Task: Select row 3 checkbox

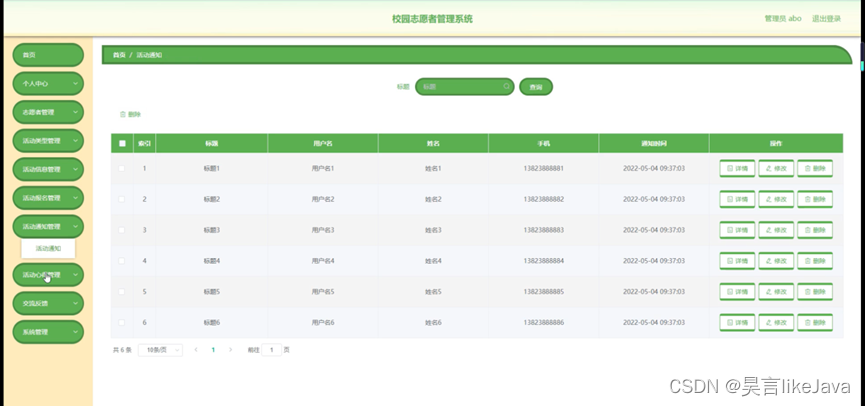Action: [x=121, y=230]
